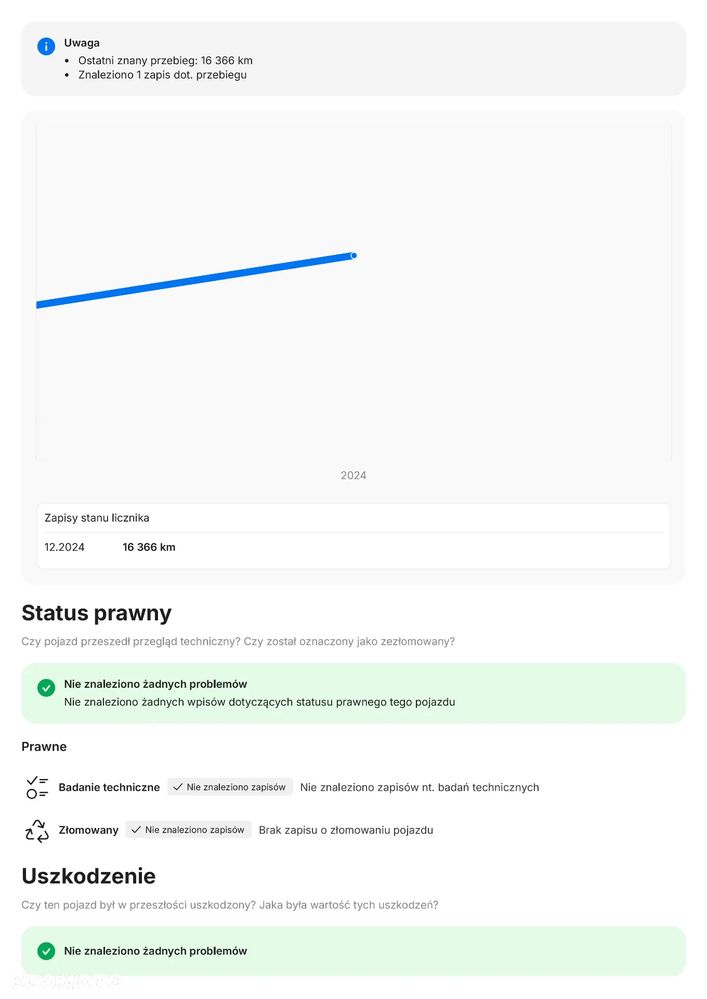This screenshot has height=999, width=707.
Task: Click the 16 366 km odometer reading value
Action: (x=149, y=547)
